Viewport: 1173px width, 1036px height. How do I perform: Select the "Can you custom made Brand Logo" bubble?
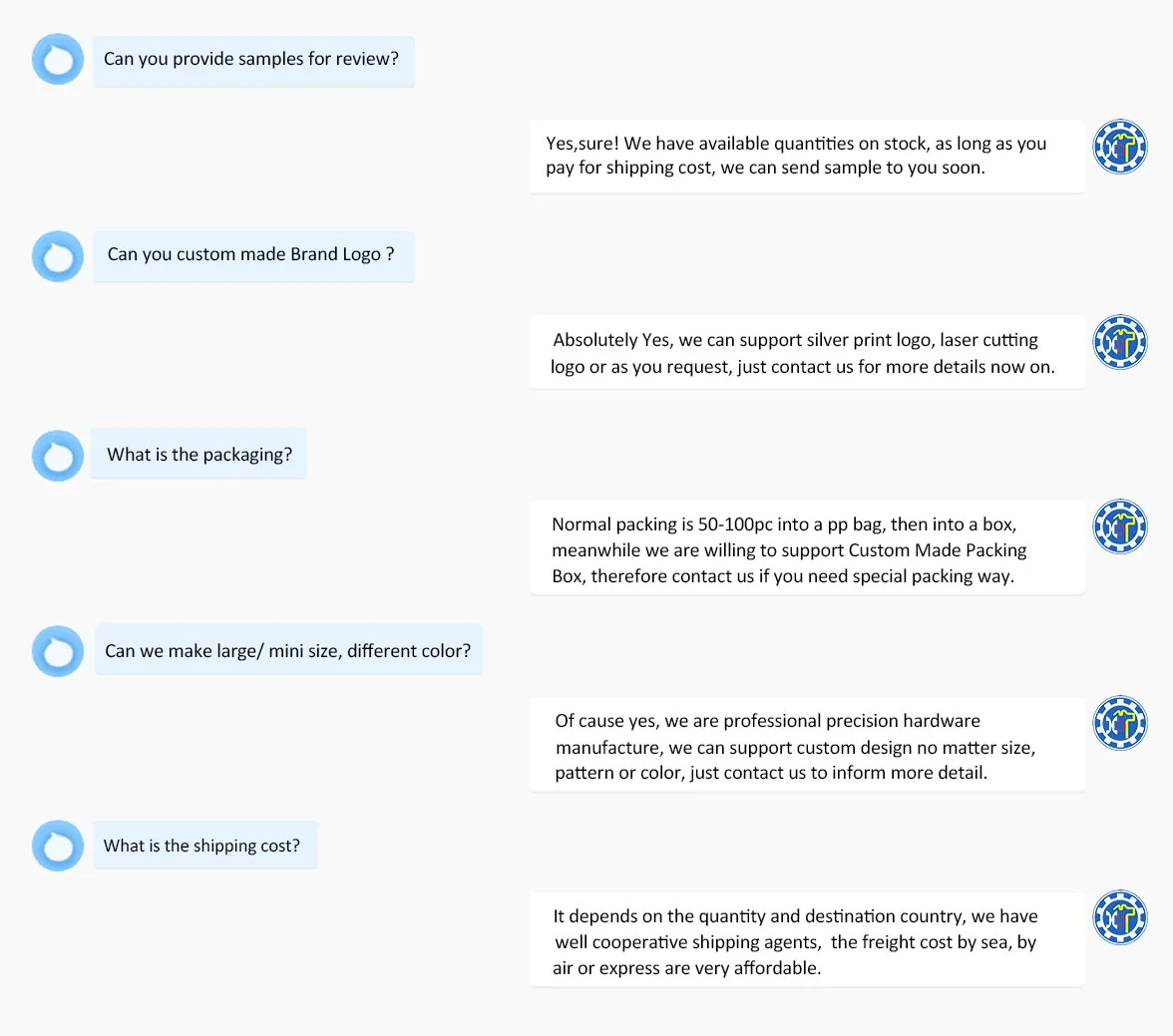coord(253,256)
